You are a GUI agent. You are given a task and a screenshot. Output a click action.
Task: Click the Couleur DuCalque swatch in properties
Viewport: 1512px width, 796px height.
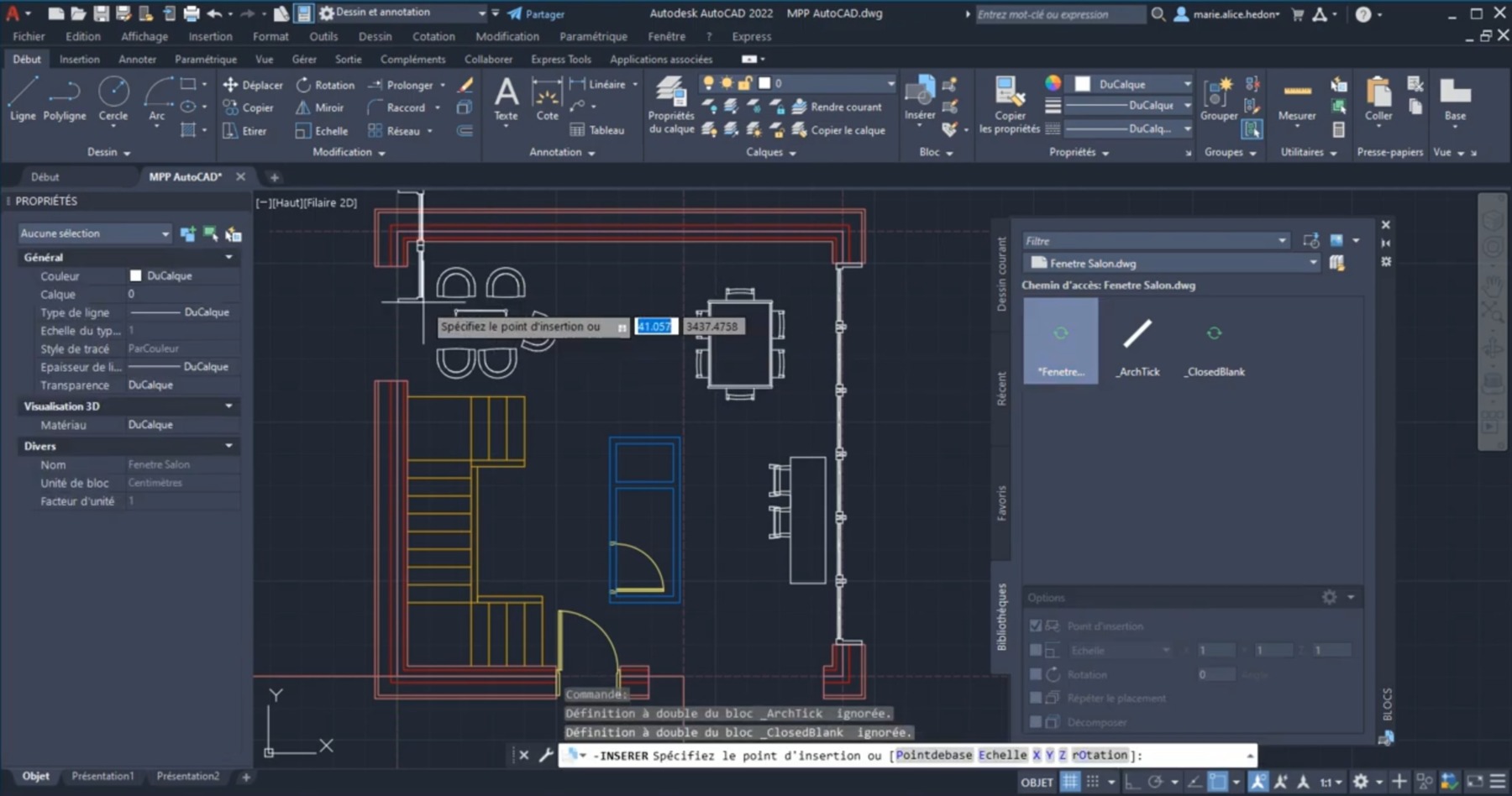(135, 275)
